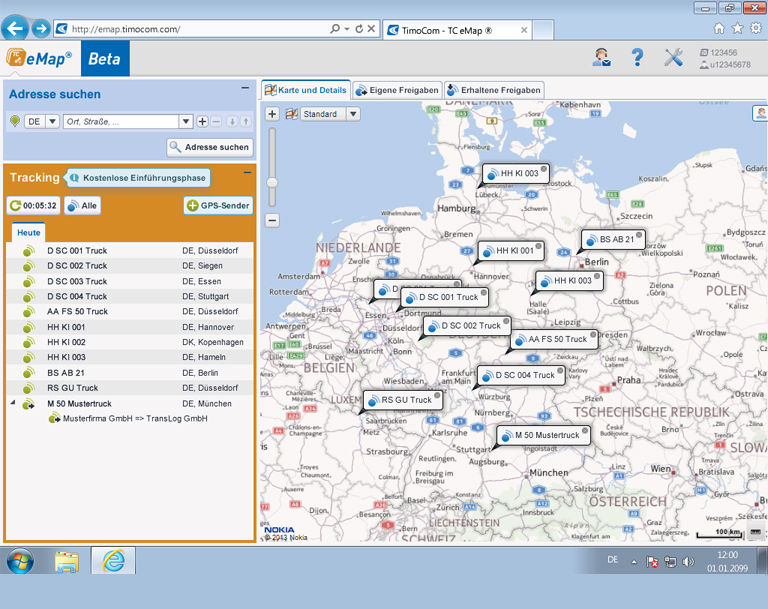Close the BS AB 21 map label
This screenshot has width=768, height=609.
639,235
